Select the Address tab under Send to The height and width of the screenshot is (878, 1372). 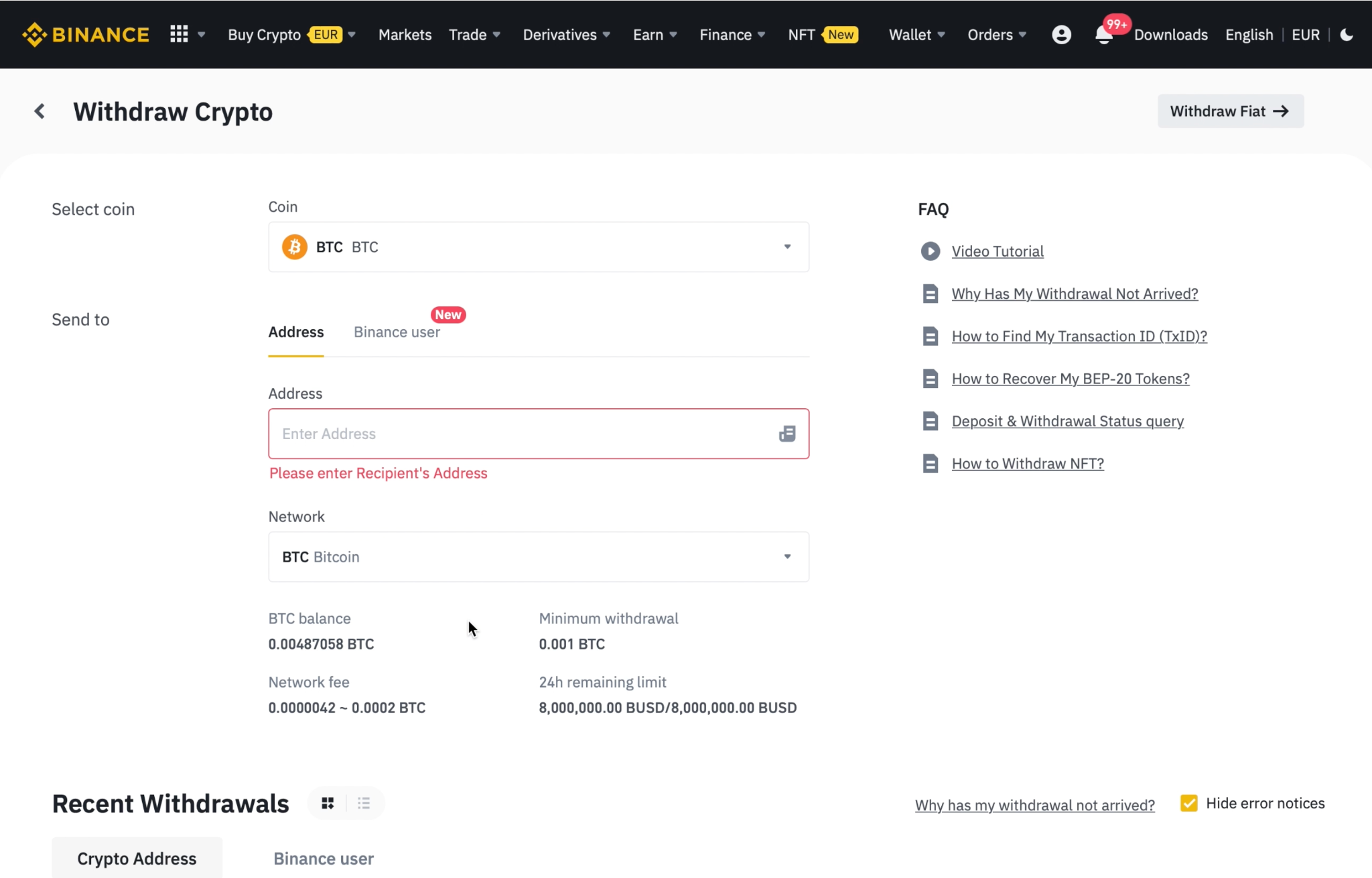click(x=296, y=332)
